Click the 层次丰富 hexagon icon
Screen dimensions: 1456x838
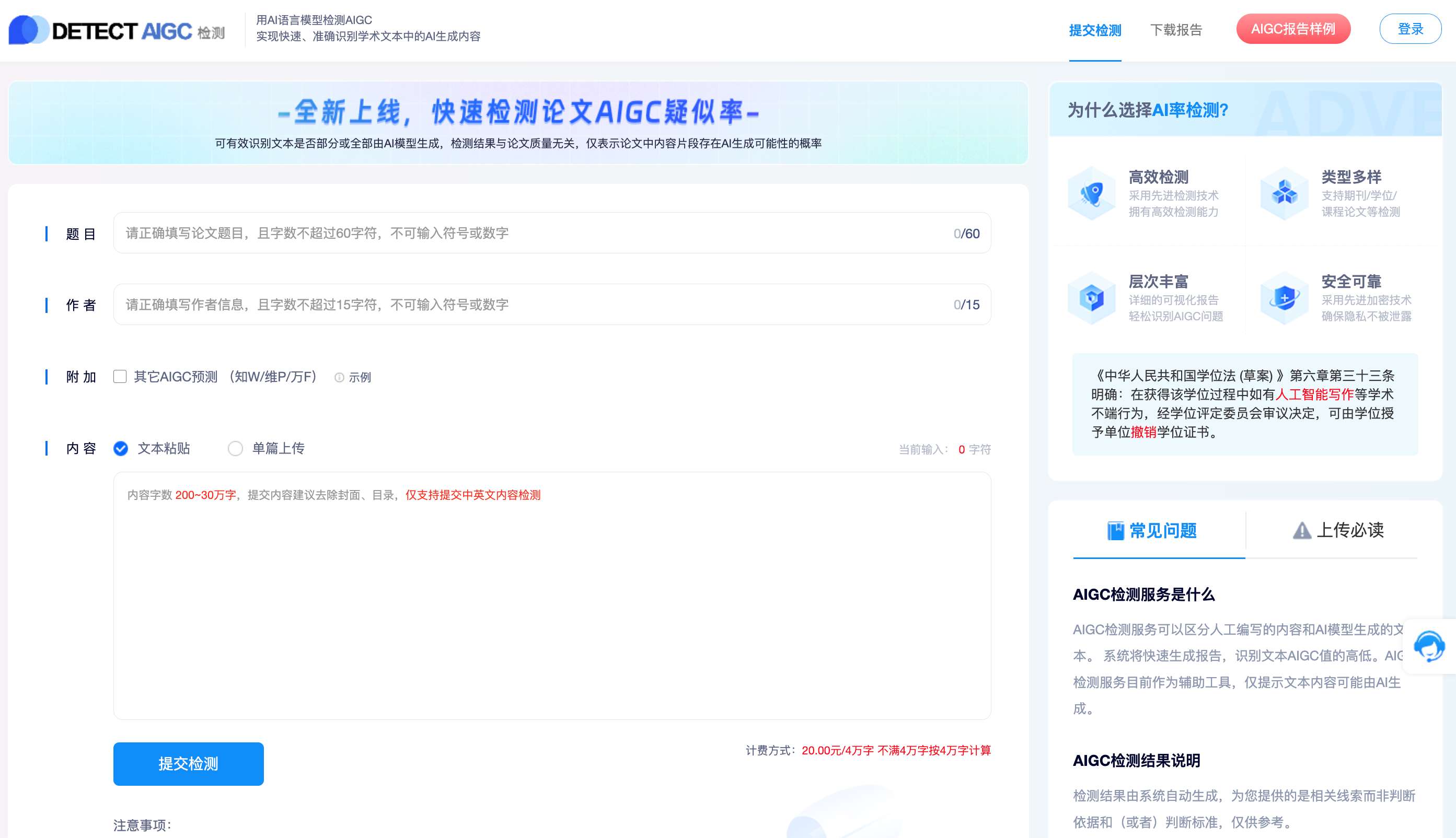coord(1092,298)
